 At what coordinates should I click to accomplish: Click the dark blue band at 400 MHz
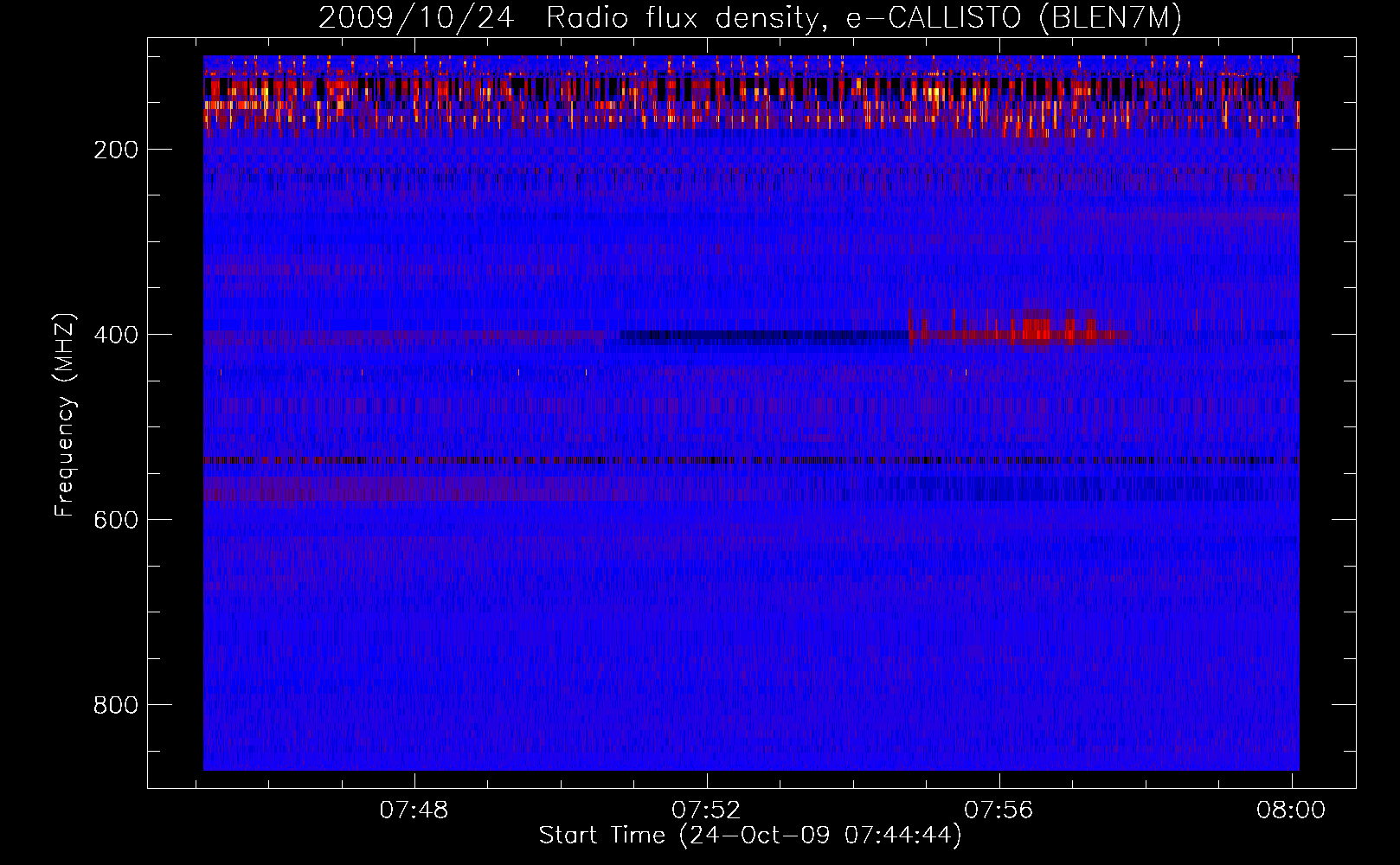764,337
